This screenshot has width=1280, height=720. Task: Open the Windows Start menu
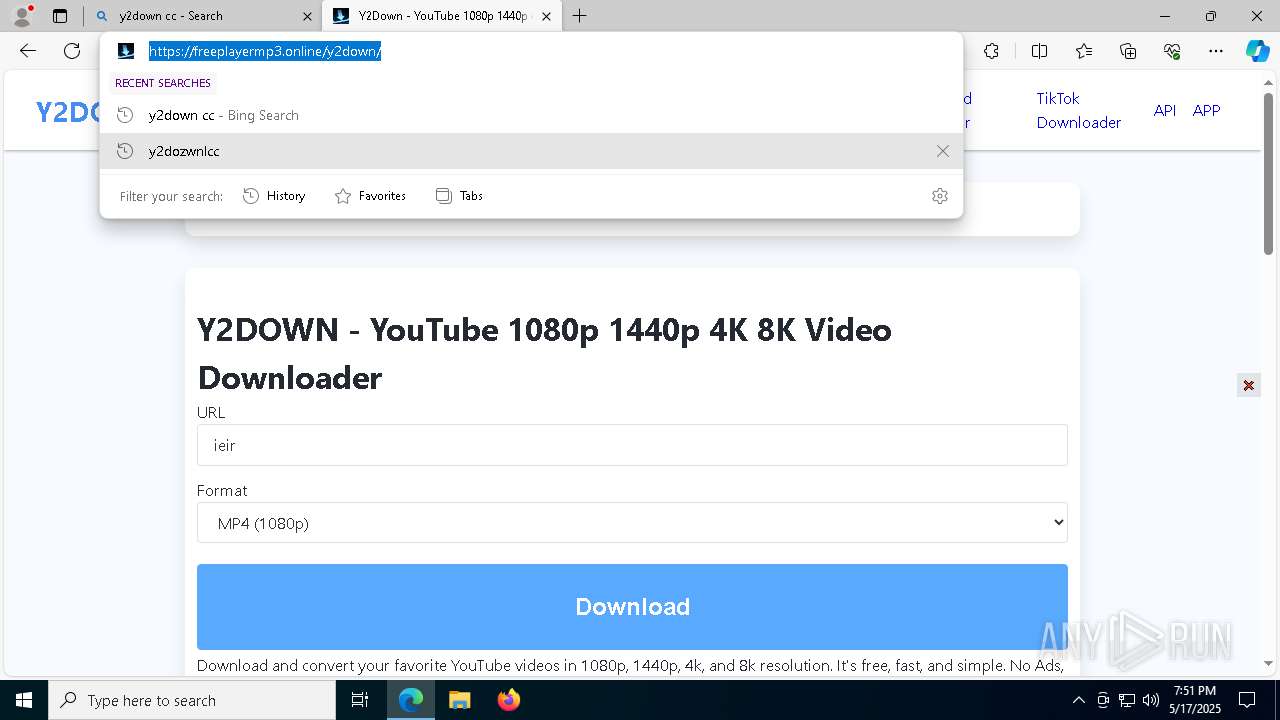(24, 700)
